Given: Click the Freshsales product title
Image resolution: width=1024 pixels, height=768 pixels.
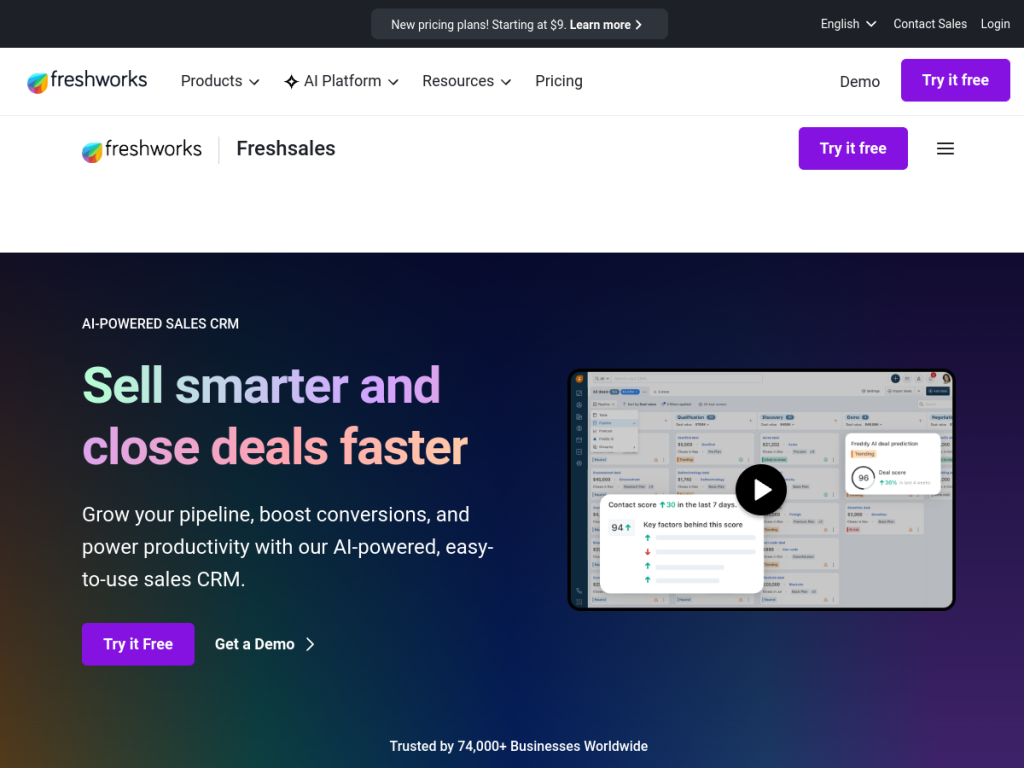Looking at the screenshot, I should [285, 149].
